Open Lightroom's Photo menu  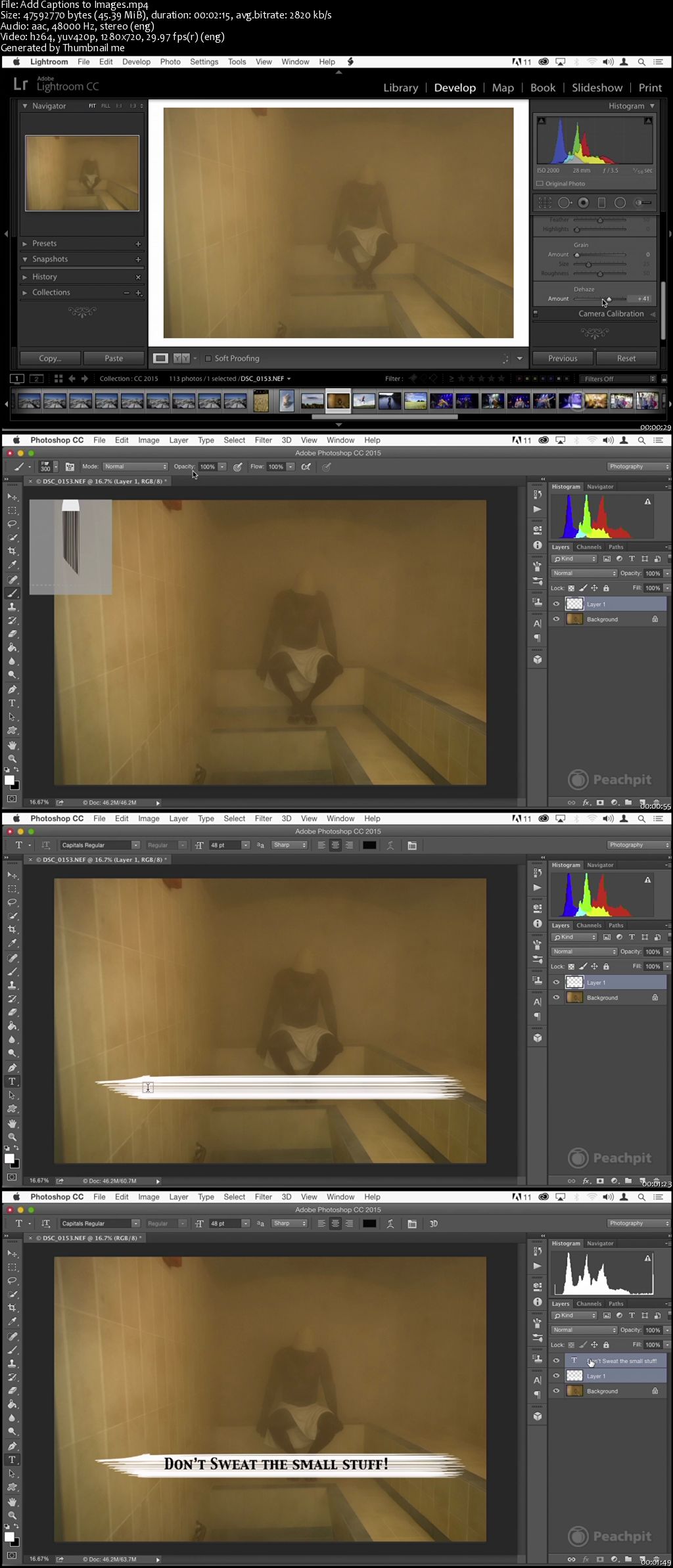pos(170,62)
